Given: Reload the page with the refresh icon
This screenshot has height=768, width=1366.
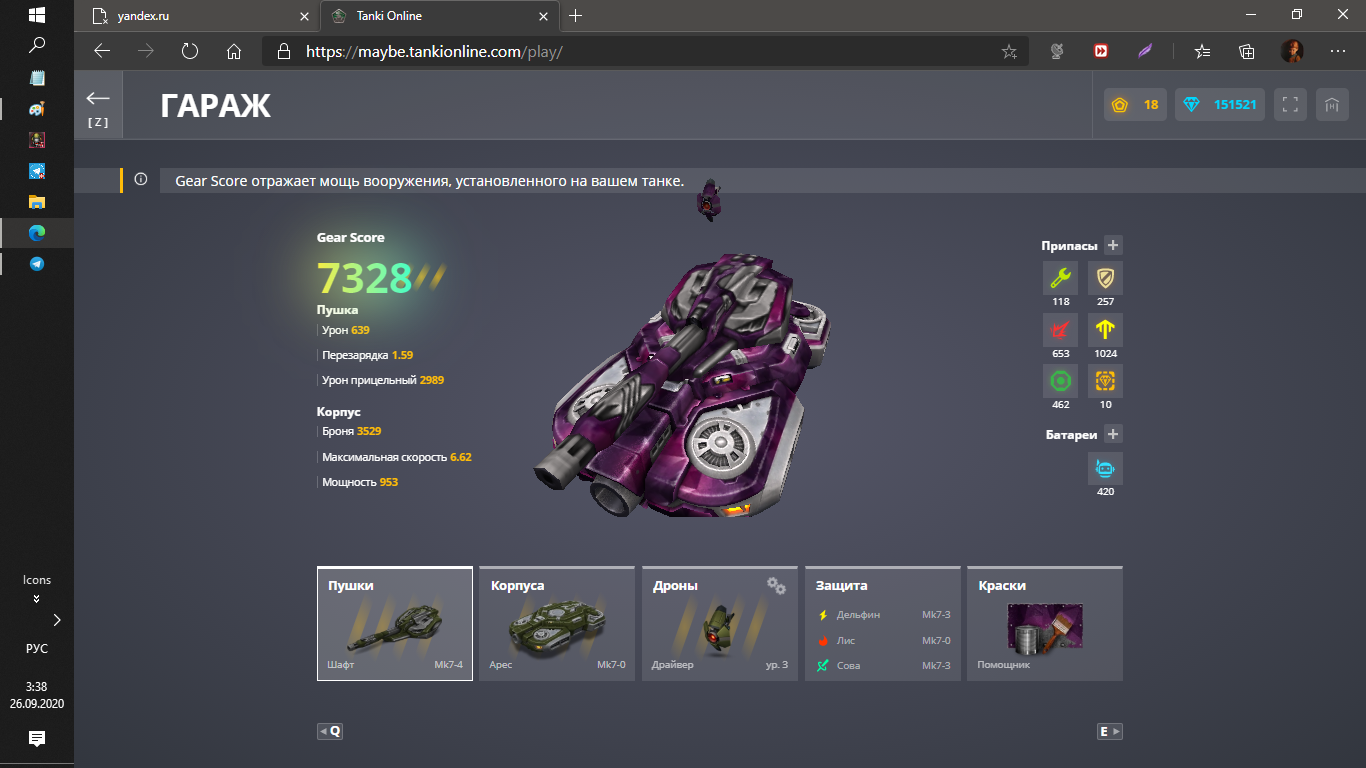Looking at the screenshot, I should click(190, 51).
